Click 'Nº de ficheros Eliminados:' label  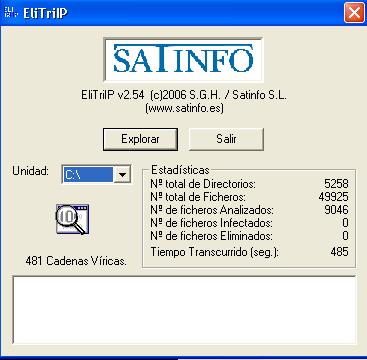(x=211, y=236)
